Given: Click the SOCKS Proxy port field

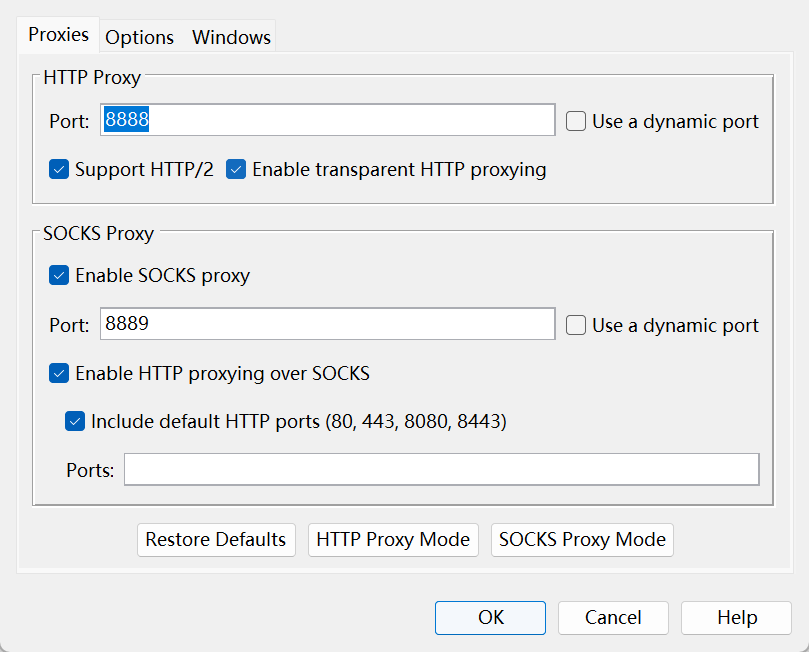Looking at the screenshot, I should (x=328, y=323).
